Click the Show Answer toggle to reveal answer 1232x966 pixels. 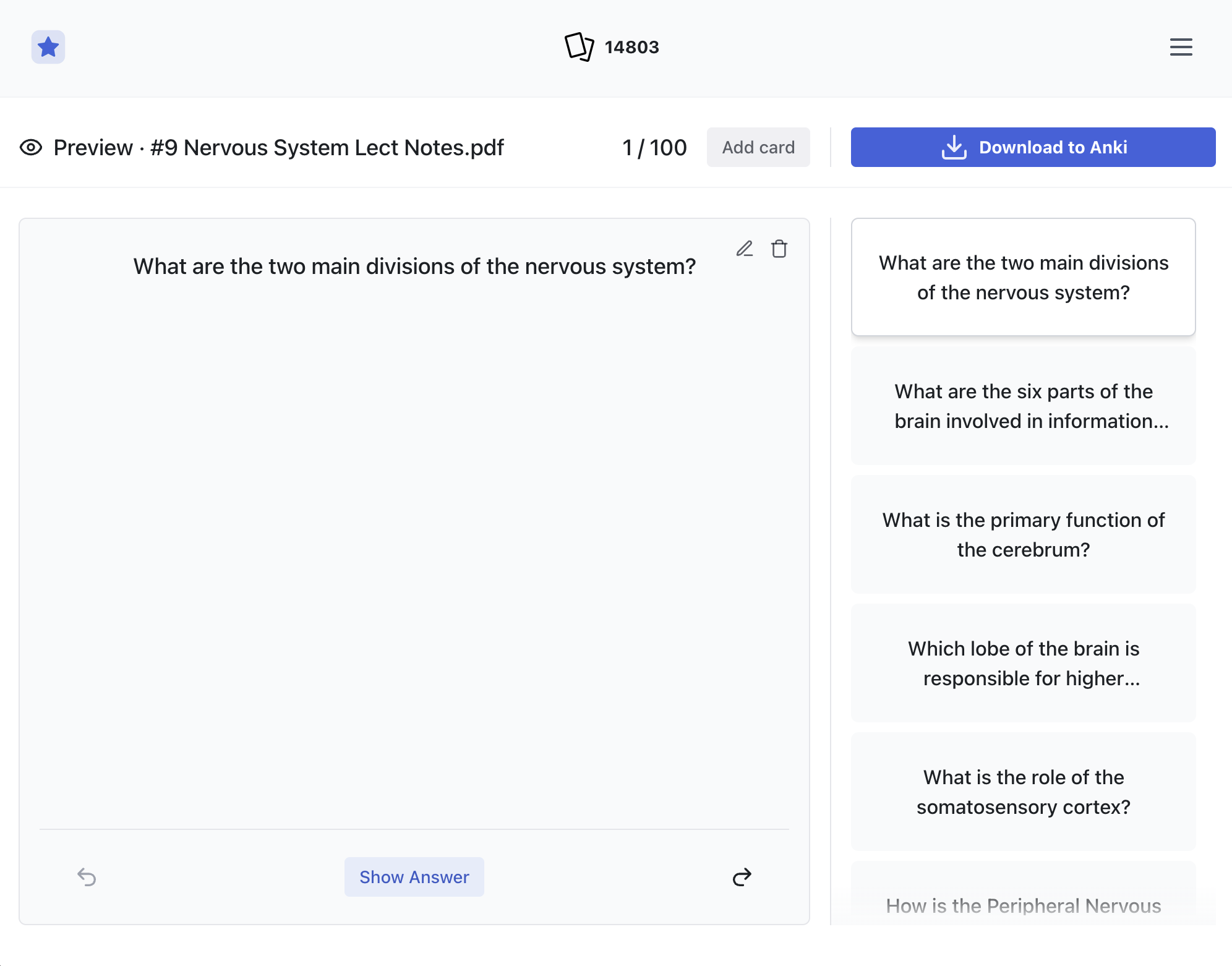pyautogui.click(x=414, y=877)
